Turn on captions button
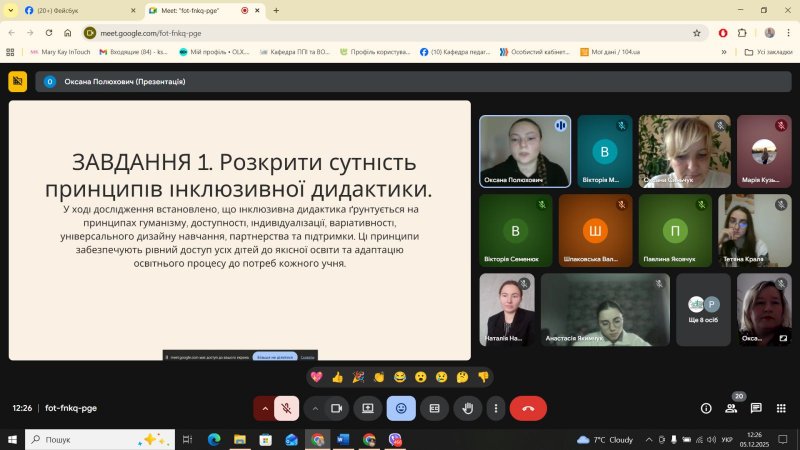Viewport: 800px width, 450px height. [434, 408]
